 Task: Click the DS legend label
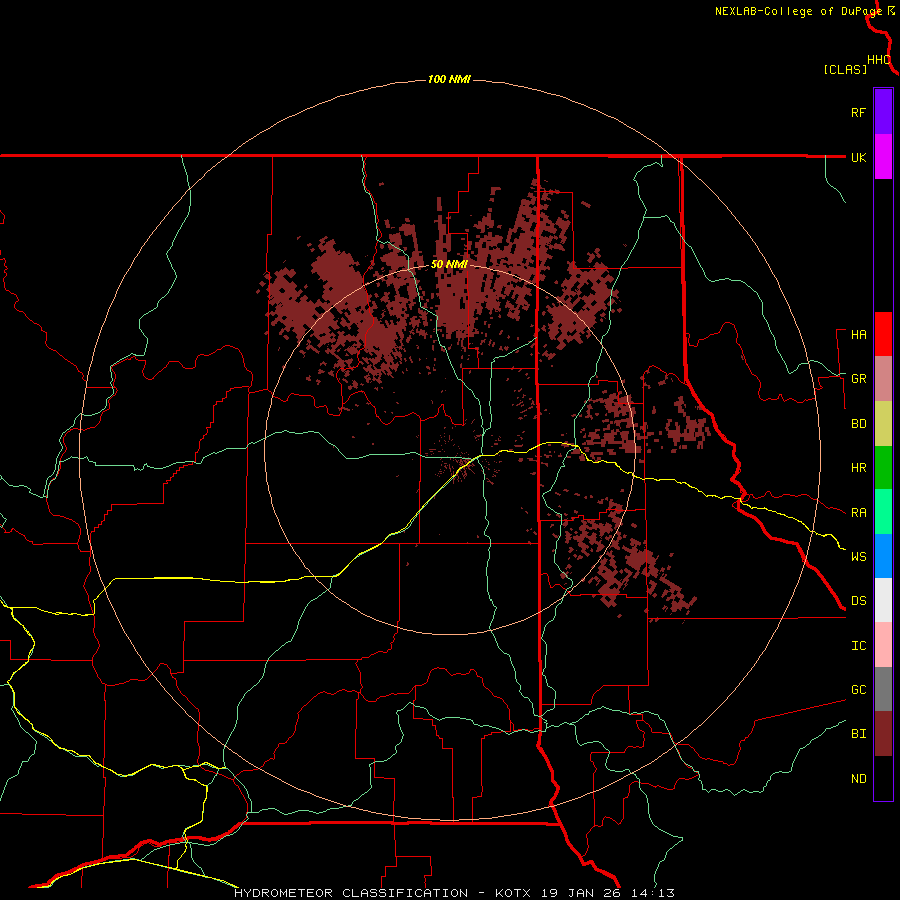(x=858, y=601)
